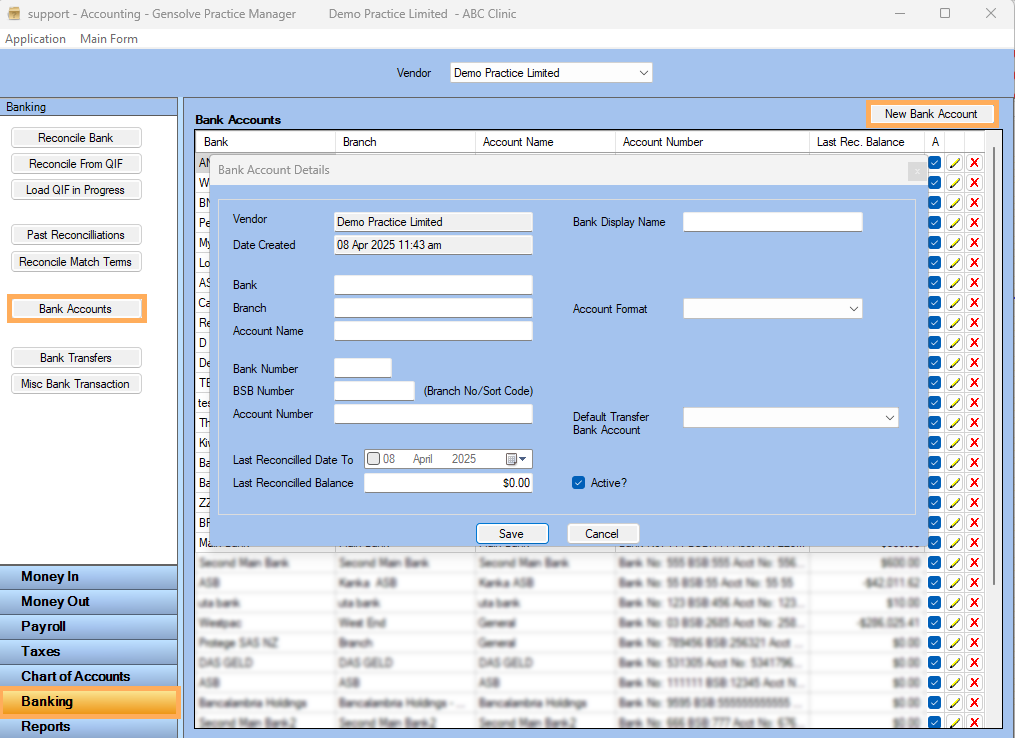
Task: Click Load QIF in Progress
Action: pyautogui.click(x=76, y=190)
